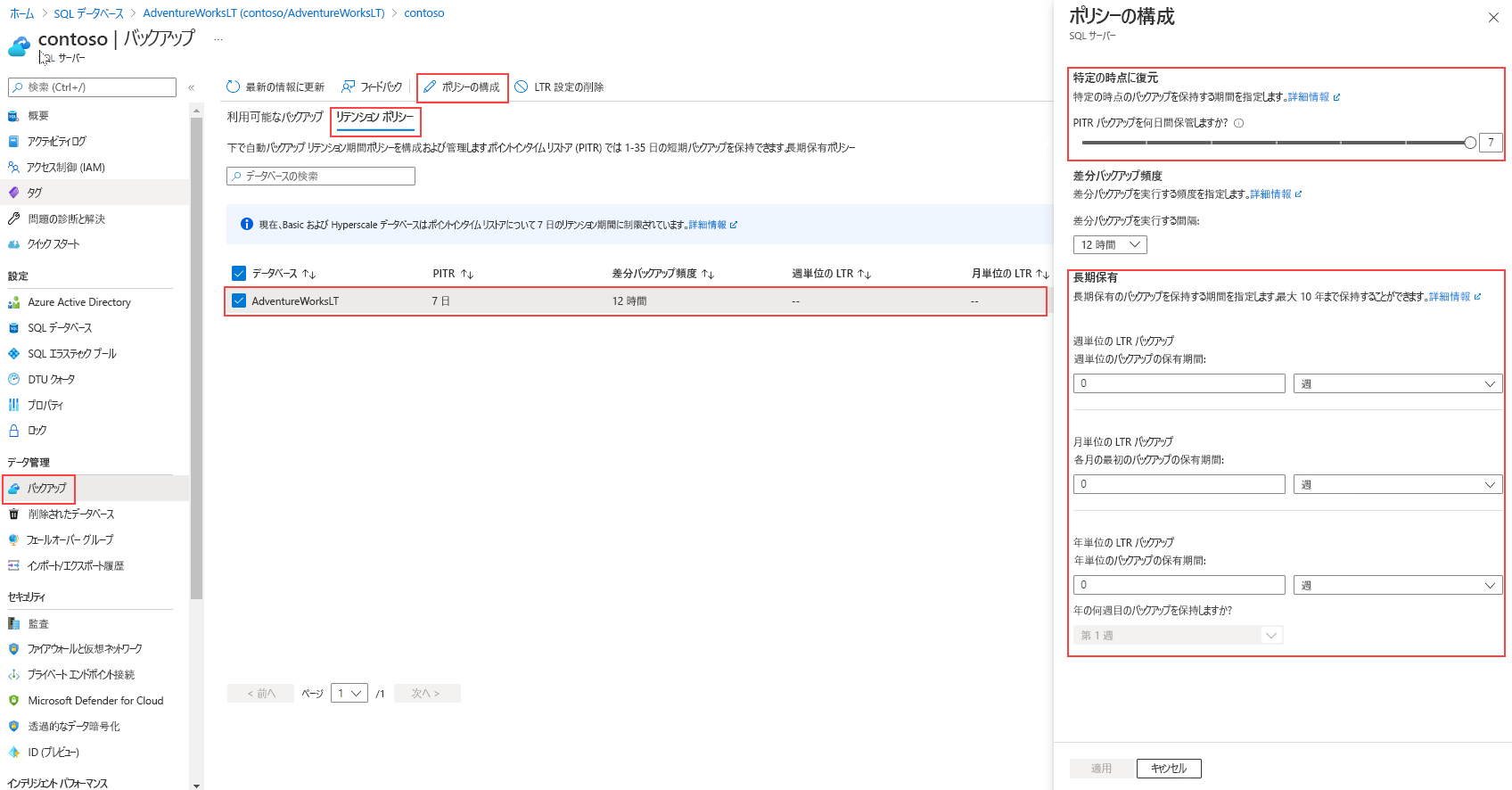Image resolution: width=1512 pixels, height=790 pixels.
Task: Sort by the 週単位の LTR column
Action: point(831,274)
